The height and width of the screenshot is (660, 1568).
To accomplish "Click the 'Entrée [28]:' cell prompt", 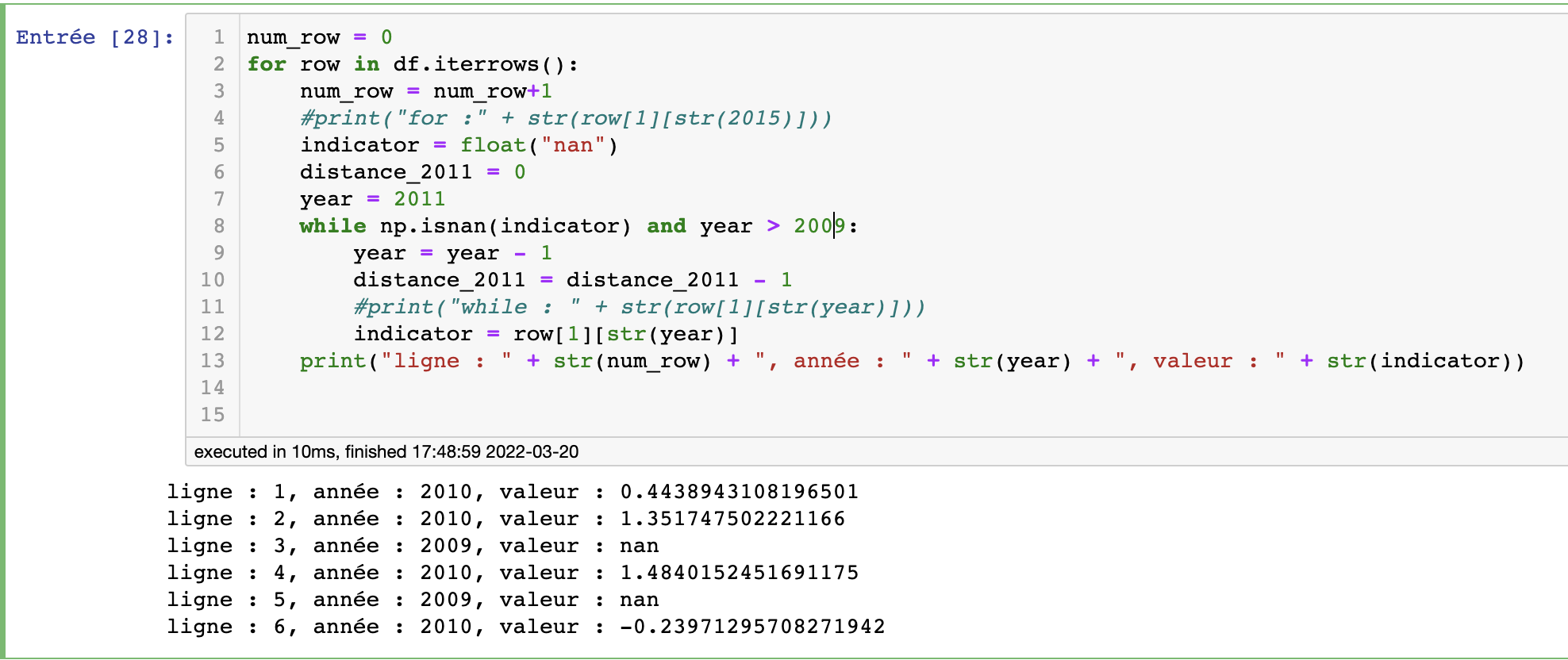I will pos(95,37).
